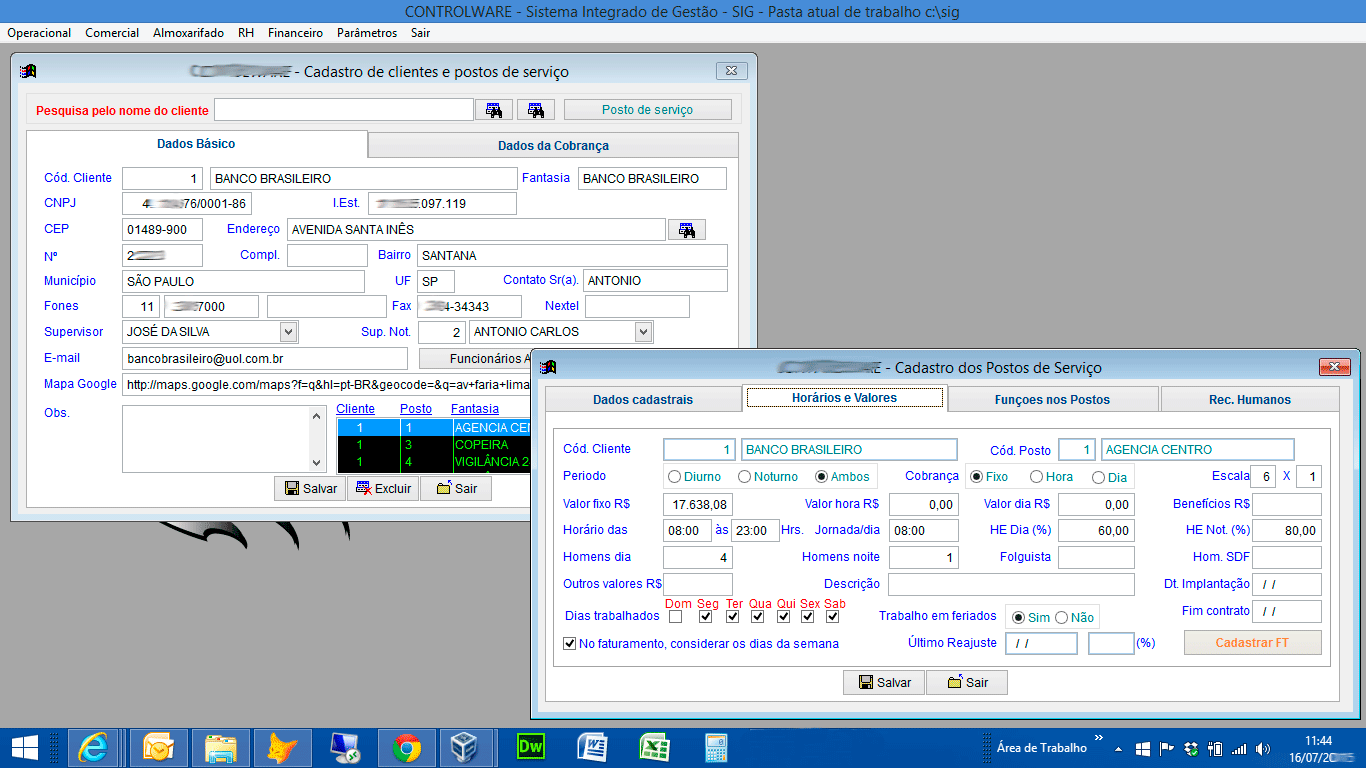Switch to the Rec. Humanos tab
The width and height of the screenshot is (1366, 768).
[1249, 399]
